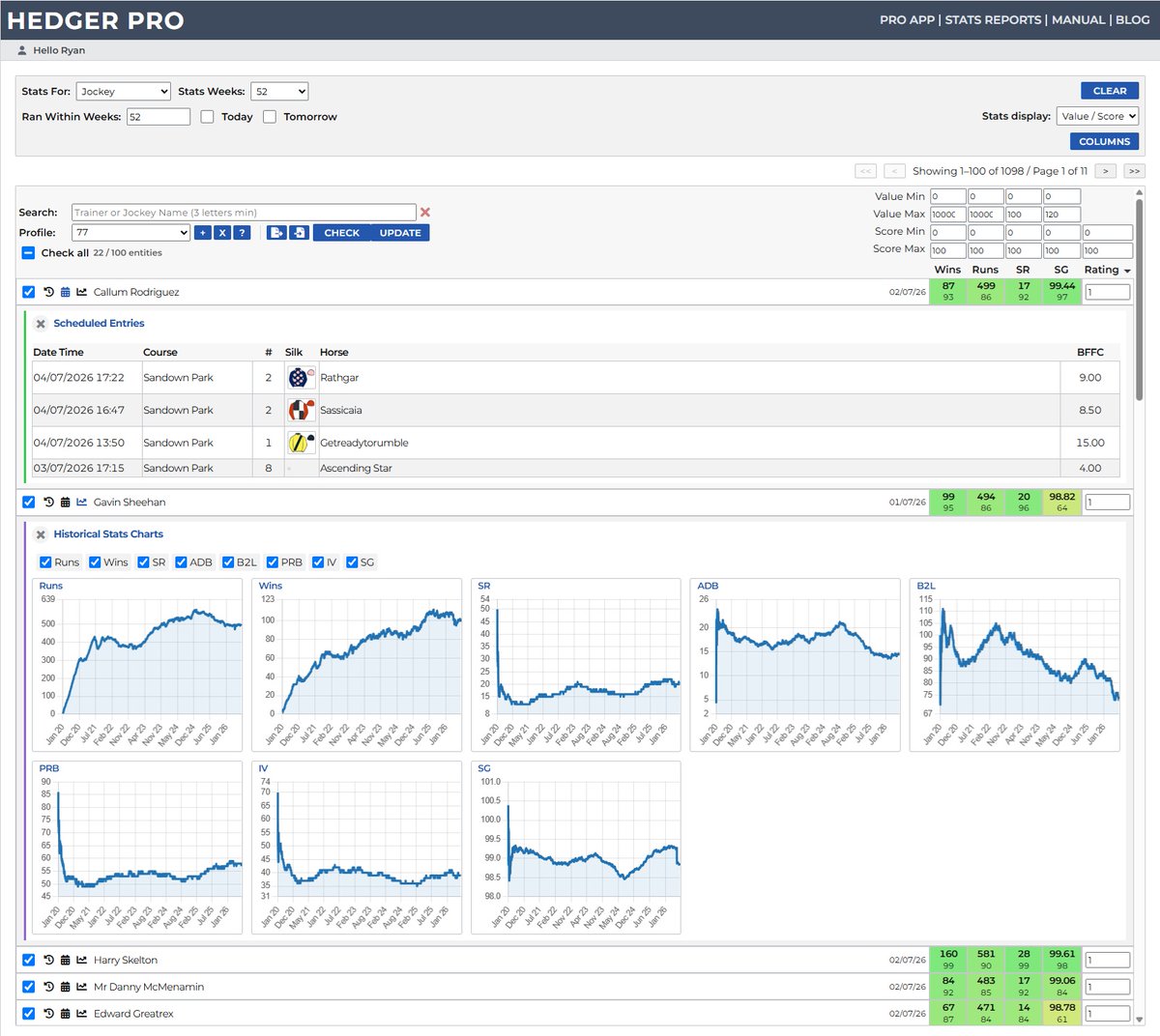Screen dimensions: 1160x1036
Task: Uncheck the Runs chart checkbox
Action: pos(45,562)
